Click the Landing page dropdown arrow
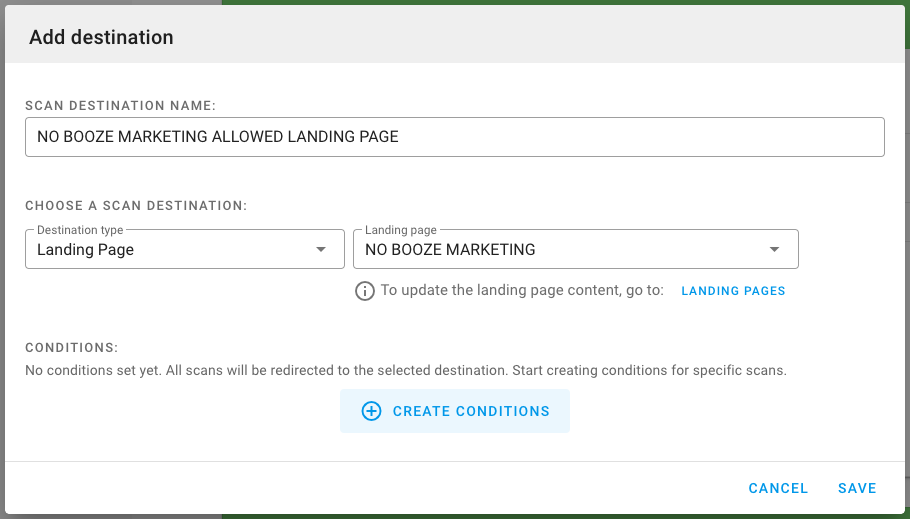The width and height of the screenshot is (910, 519). point(774,250)
